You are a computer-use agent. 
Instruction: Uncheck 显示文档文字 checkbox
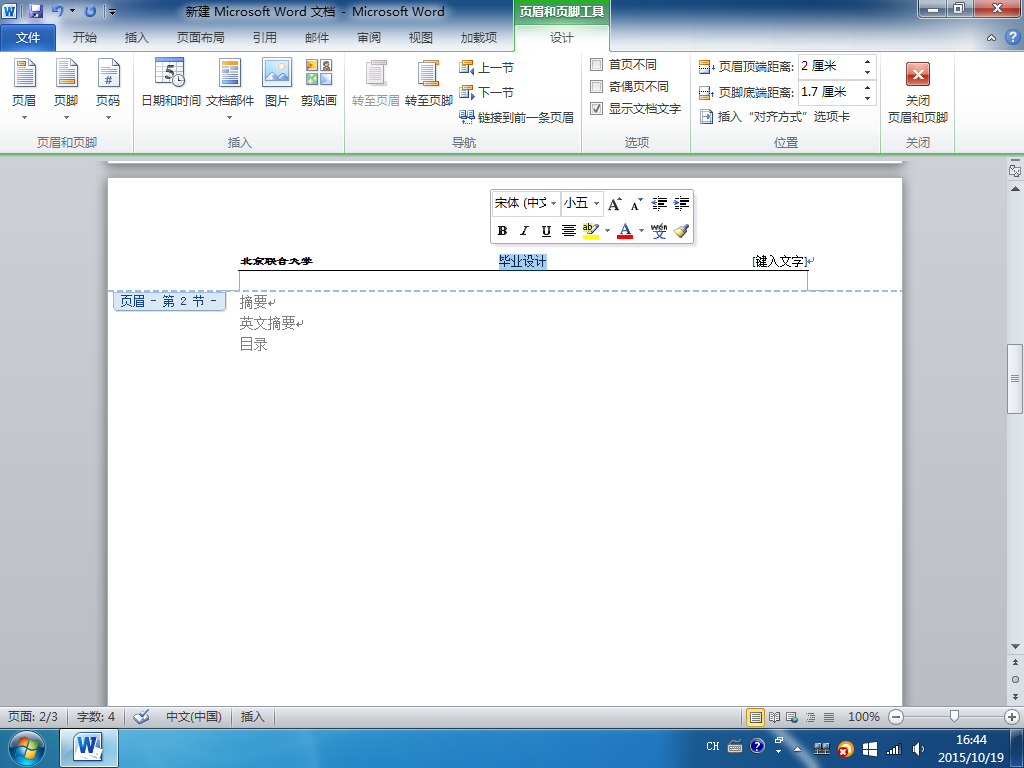pyautogui.click(x=596, y=108)
